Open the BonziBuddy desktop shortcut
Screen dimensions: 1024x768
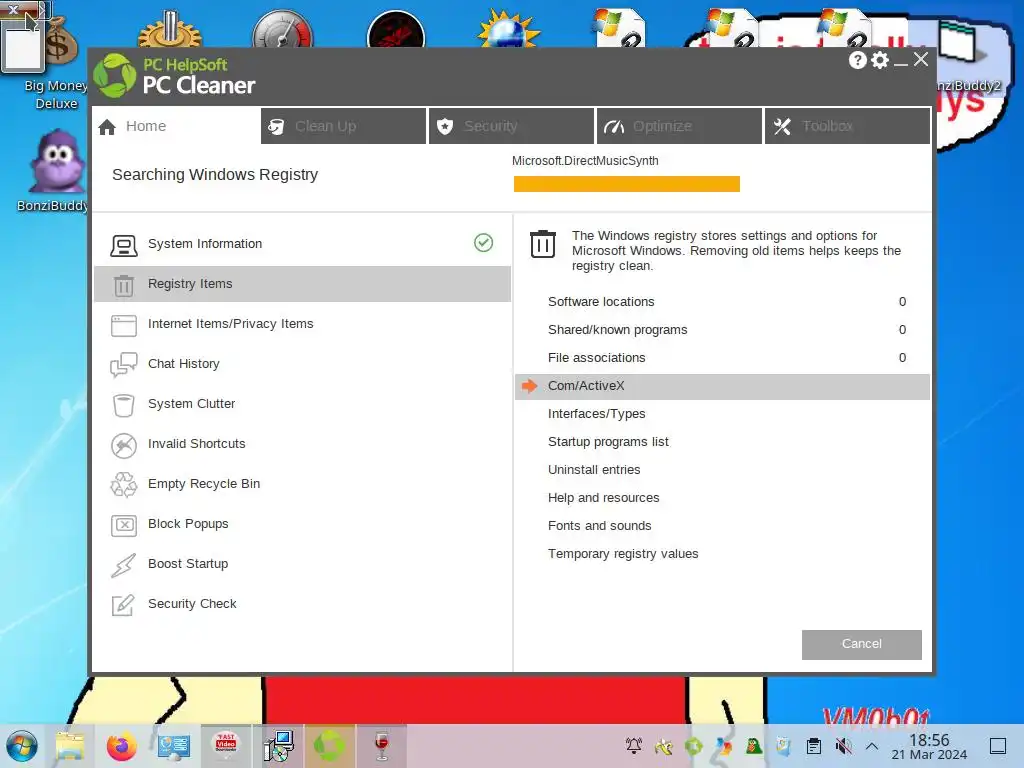[x=56, y=171]
